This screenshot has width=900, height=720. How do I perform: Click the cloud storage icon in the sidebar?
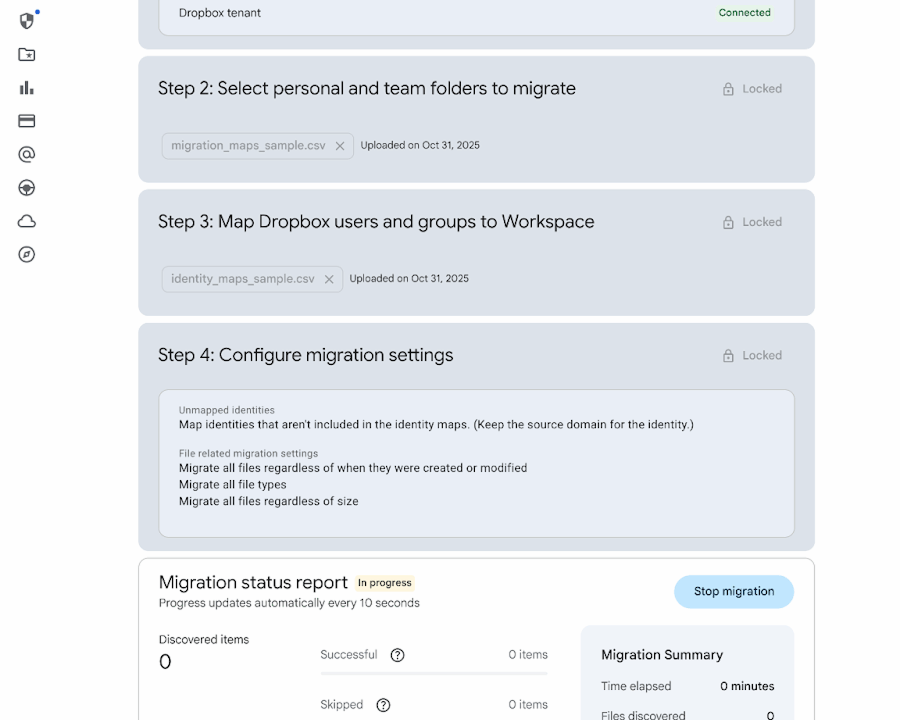click(x=26, y=221)
